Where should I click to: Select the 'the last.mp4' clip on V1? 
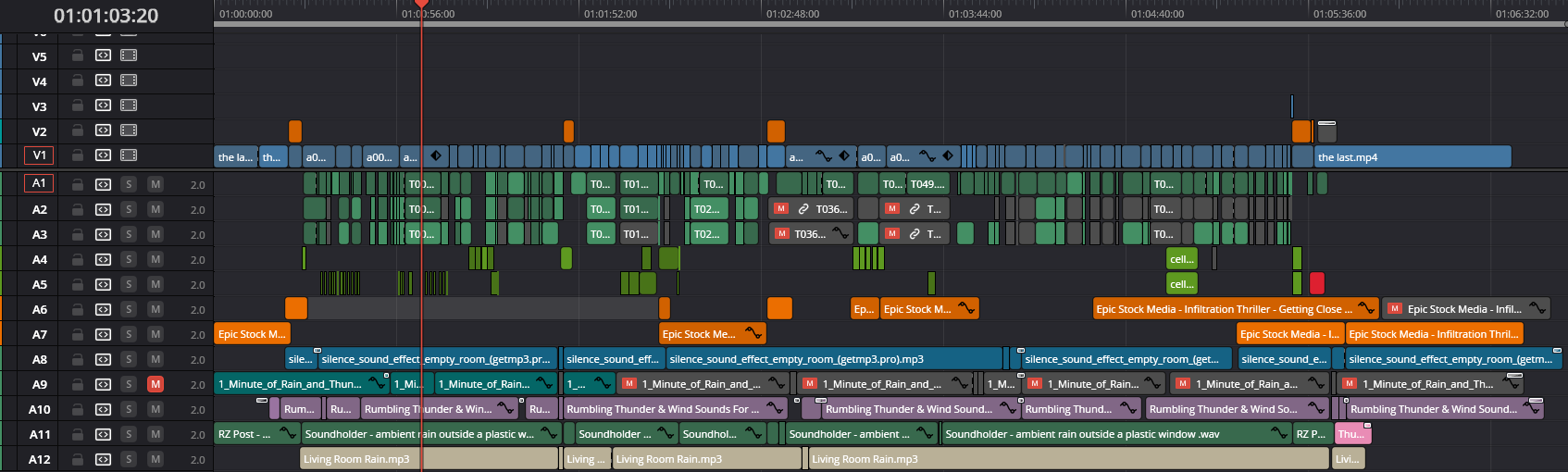(x=1412, y=157)
